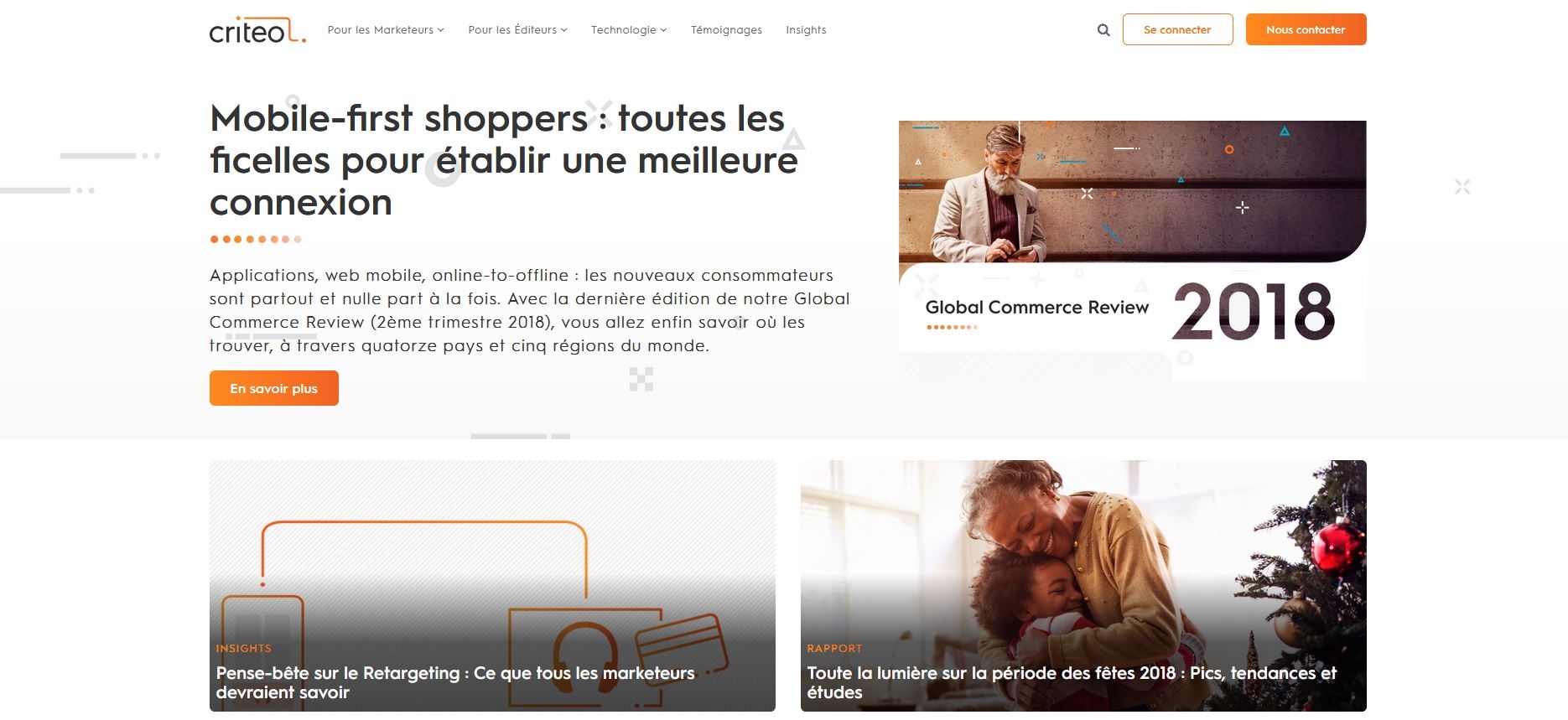1568x720 pixels.
Task: Click the Se connecter button
Action: pyautogui.click(x=1177, y=29)
